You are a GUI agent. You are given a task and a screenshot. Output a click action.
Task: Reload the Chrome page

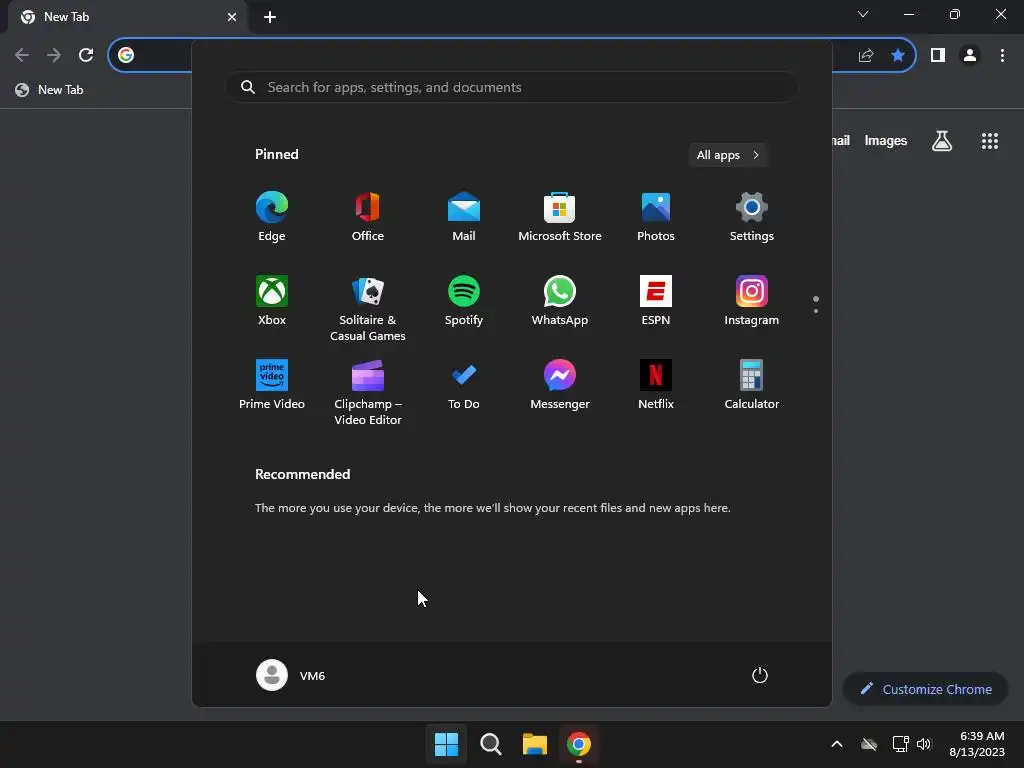pos(86,55)
